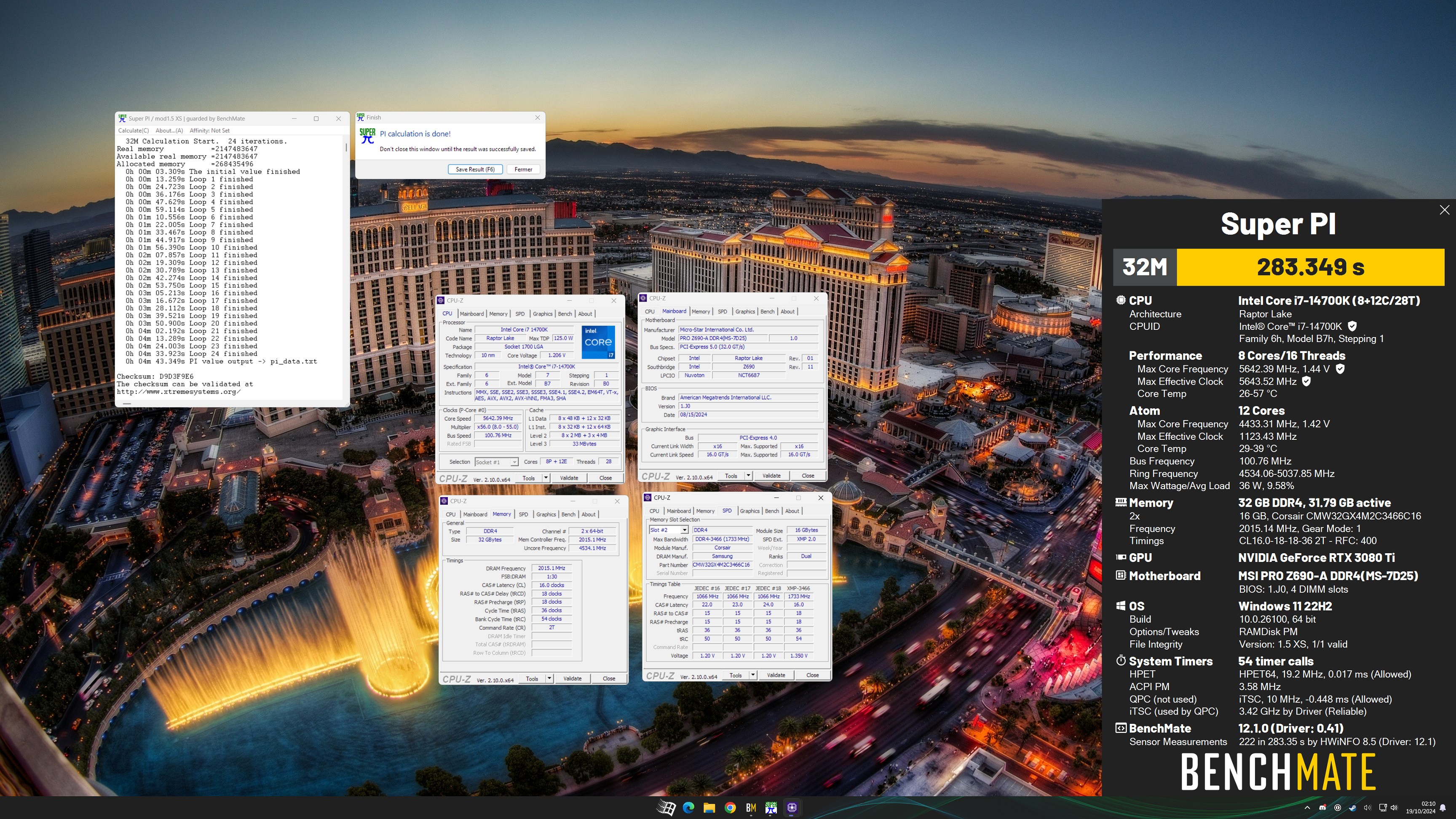Close the BenchMate Super PI result panel
Image resolution: width=1456 pixels, height=819 pixels.
tap(1444, 210)
